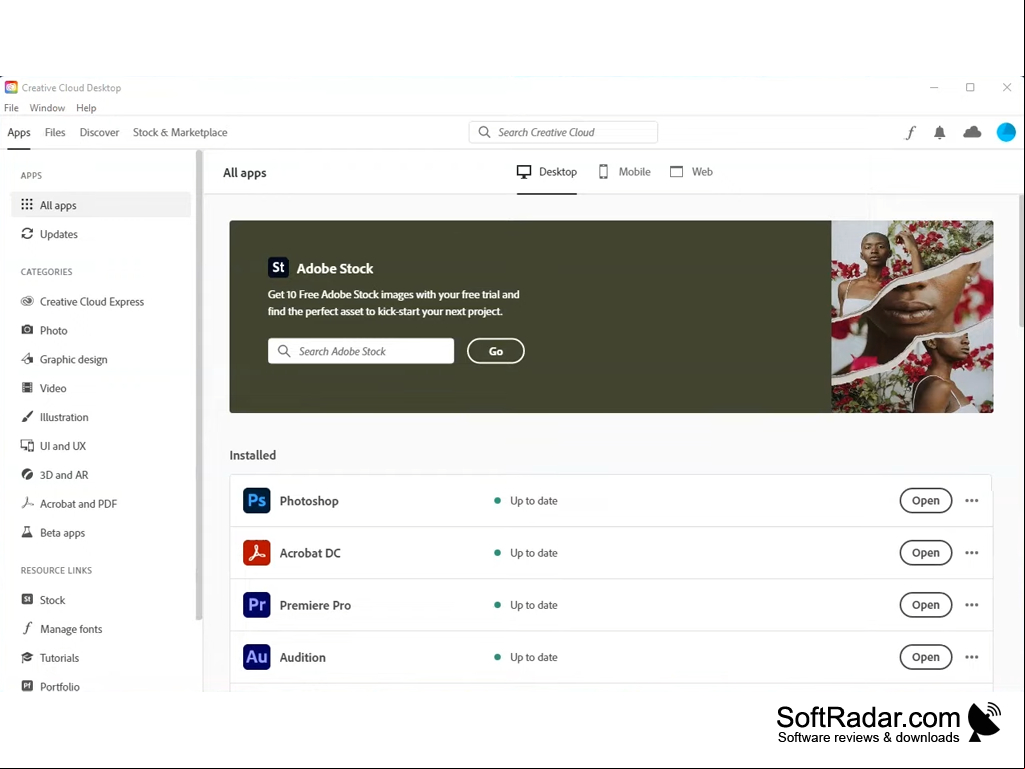Viewport: 1025px width, 769px height.
Task: Select the Apps tab
Action: [x=19, y=132]
